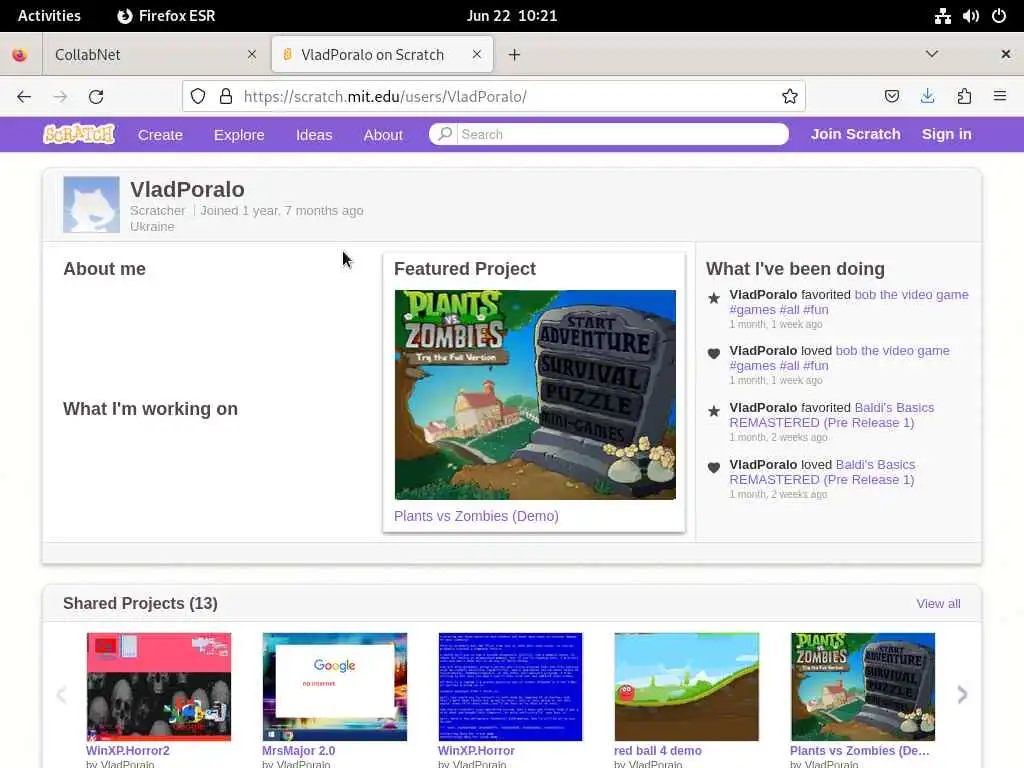The height and width of the screenshot is (768, 1024).
Task: Switch to the CollabNet tab
Action: [x=156, y=55]
